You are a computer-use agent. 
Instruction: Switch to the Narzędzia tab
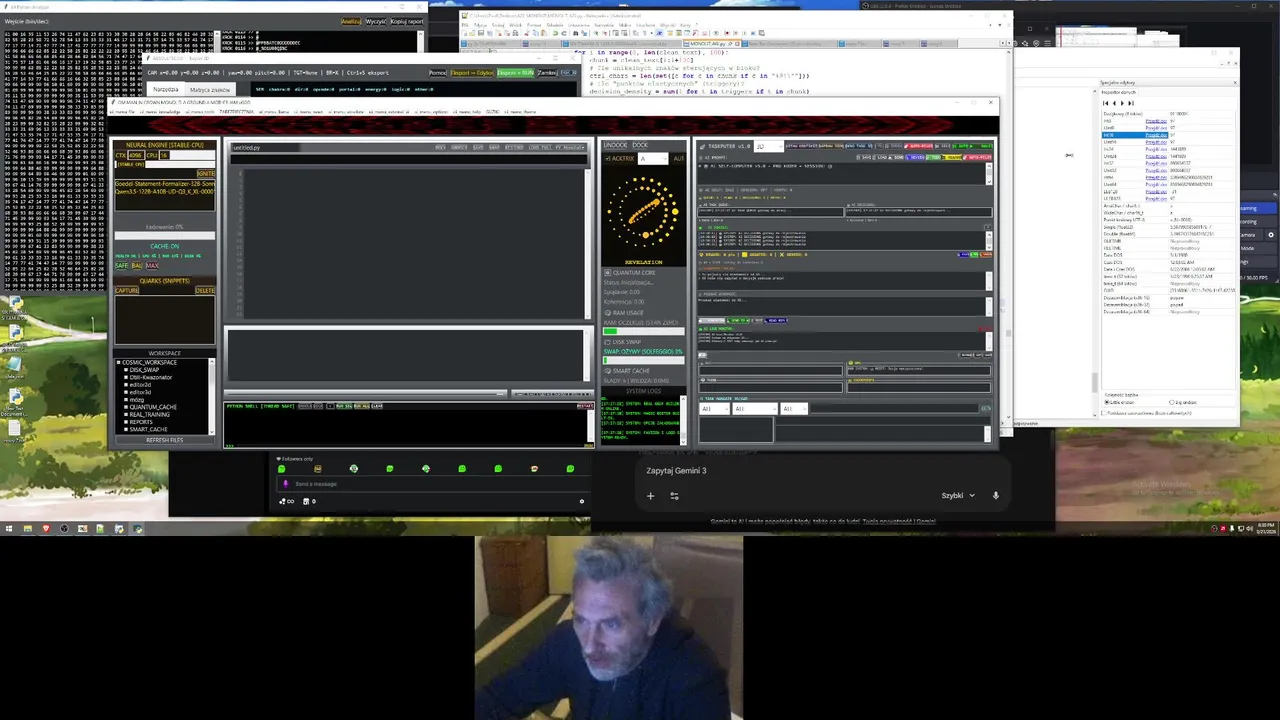coord(166,89)
